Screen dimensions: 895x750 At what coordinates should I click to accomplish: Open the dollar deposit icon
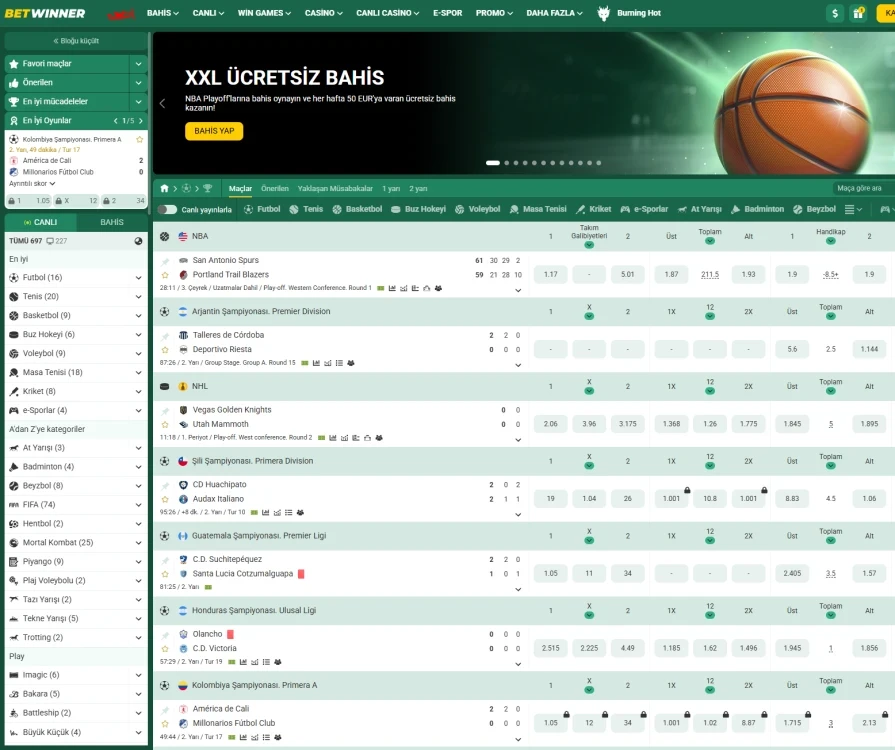pos(835,13)
